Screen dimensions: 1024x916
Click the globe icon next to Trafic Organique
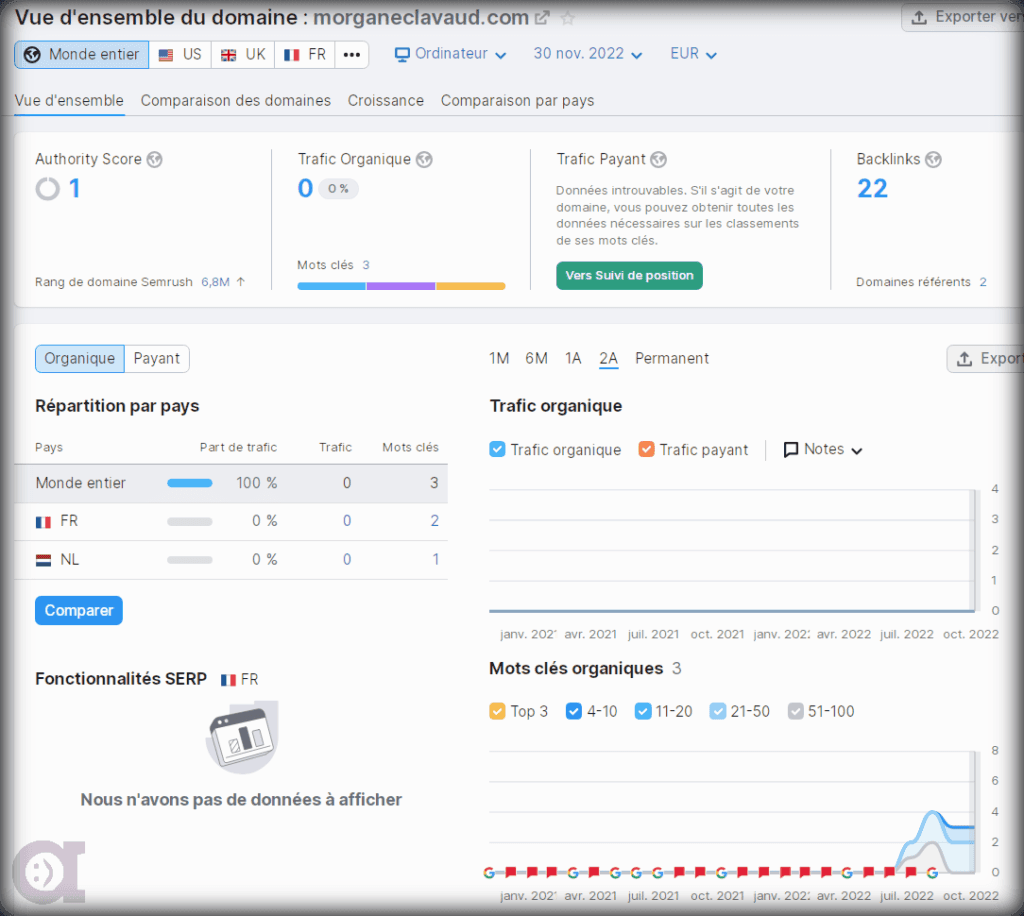pos(424,159)
